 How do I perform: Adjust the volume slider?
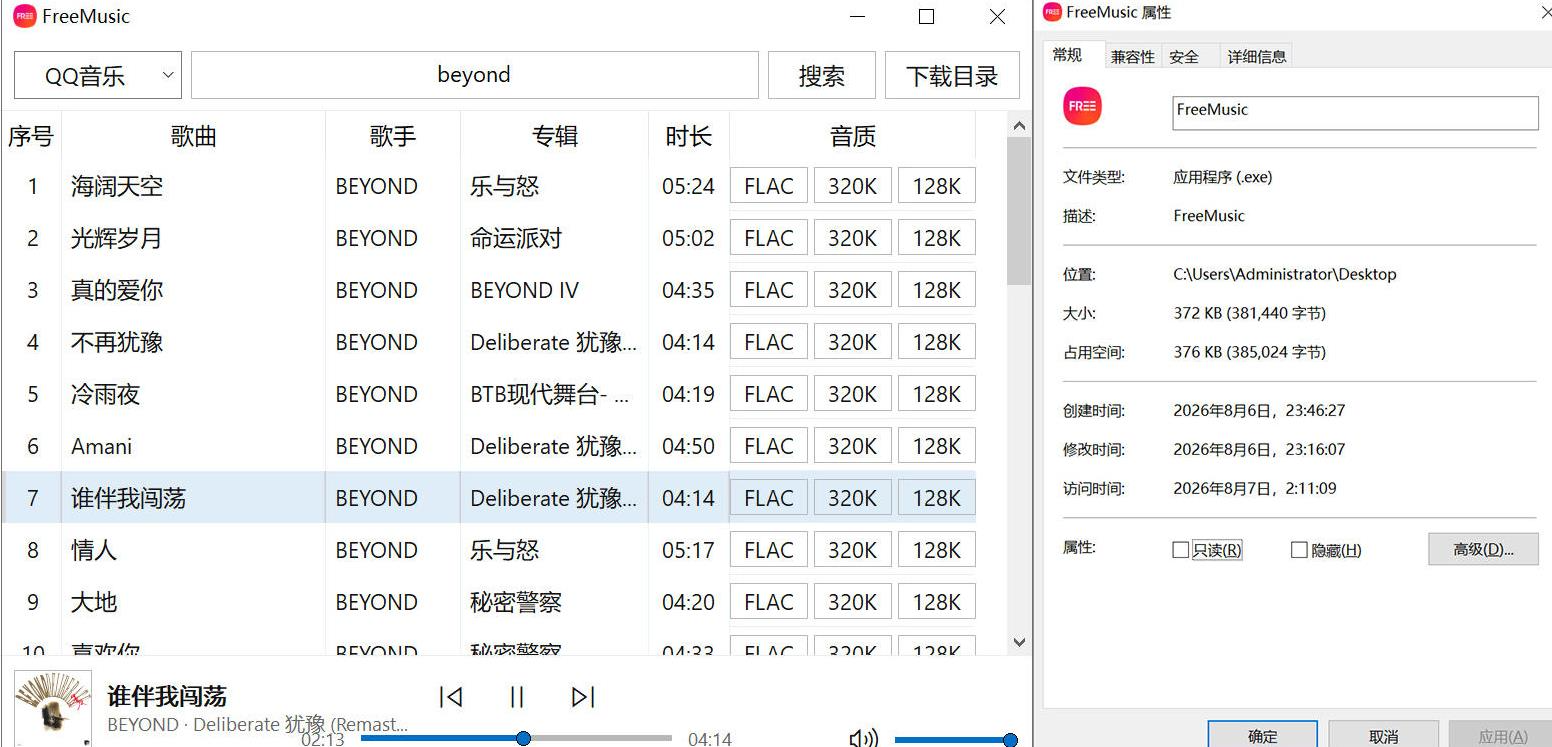click(955, 740)
